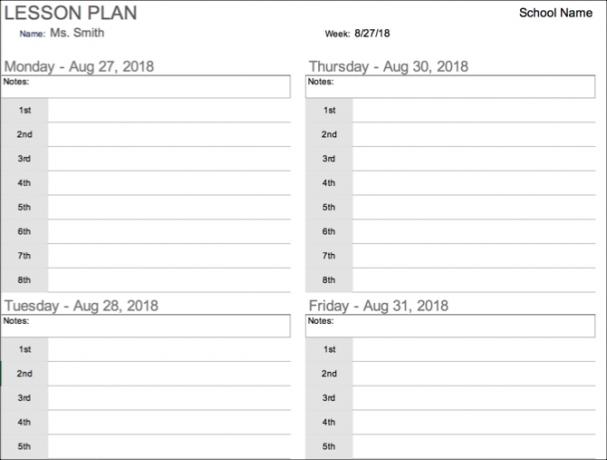Click Monday's 1st period row
Viewport: 607px width, 460px height.
pyautogui.click(x=146, y=110)
